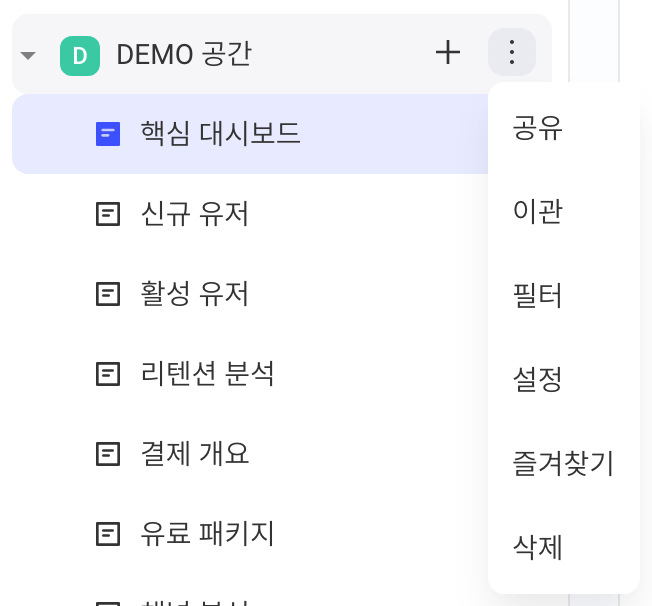Open the 리텐션 분석 dashboard
The image size is (652, 606).
pyautogui.click(x=207, y=373)
